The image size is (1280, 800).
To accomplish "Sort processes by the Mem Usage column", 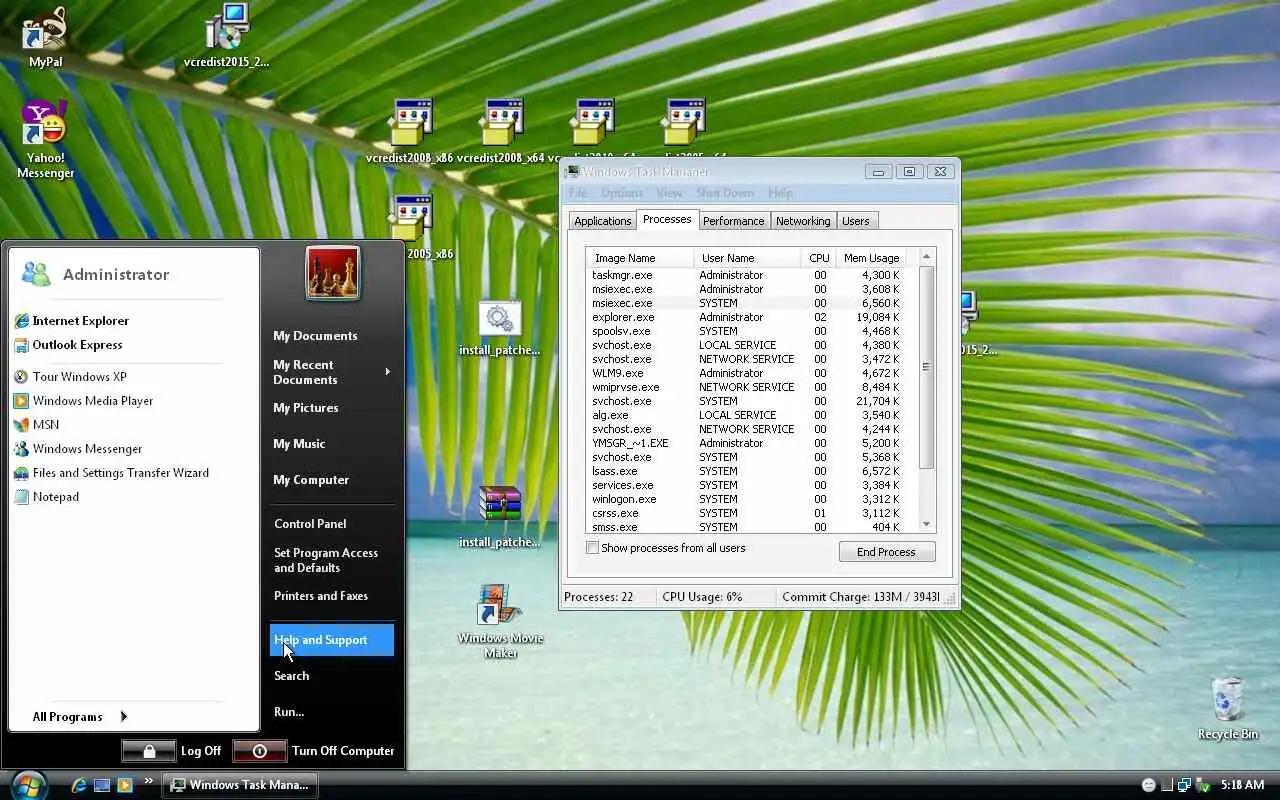I will click(x=871, y=258).
